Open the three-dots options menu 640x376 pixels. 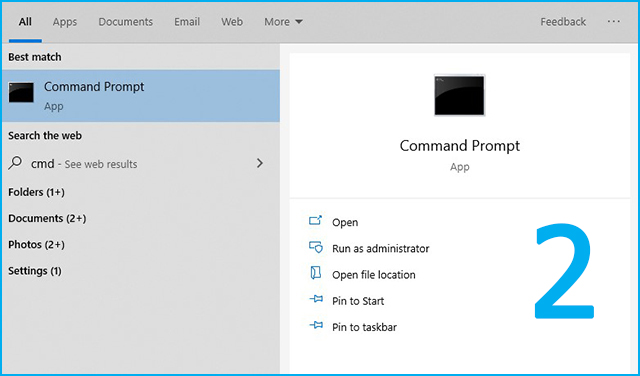pyautogui.click(x=613, y=22)
